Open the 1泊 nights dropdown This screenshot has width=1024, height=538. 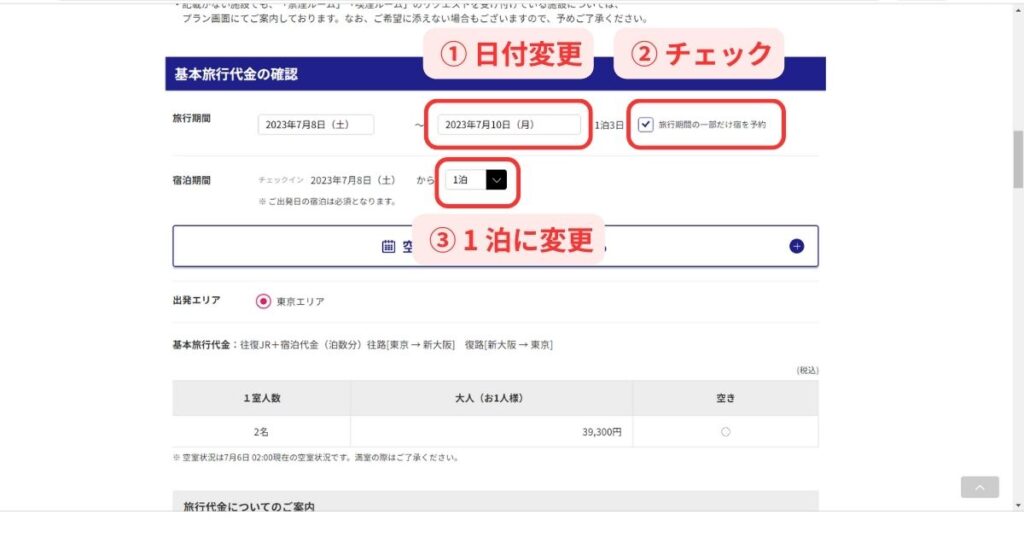click(476, 180)
